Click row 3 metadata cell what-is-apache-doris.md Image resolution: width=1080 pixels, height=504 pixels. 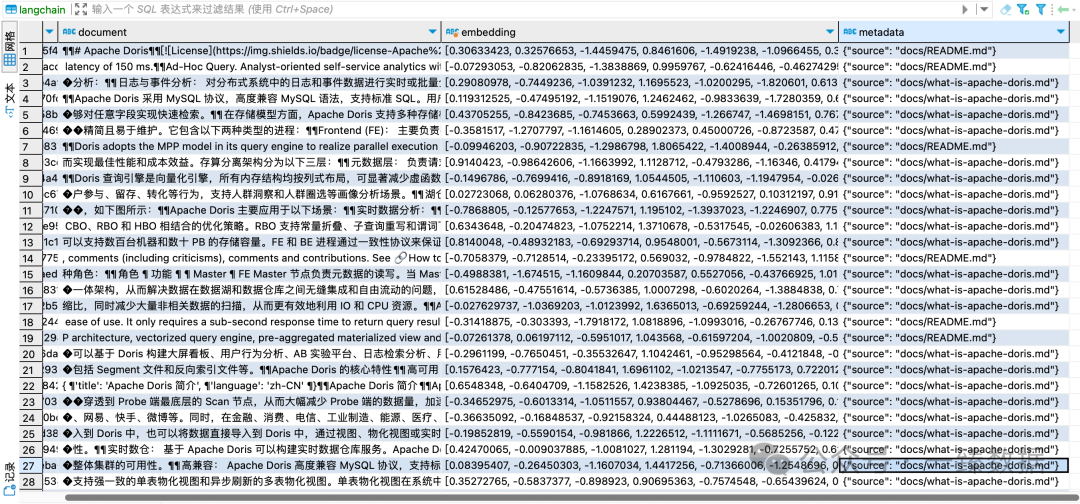(x=954, y=82)
